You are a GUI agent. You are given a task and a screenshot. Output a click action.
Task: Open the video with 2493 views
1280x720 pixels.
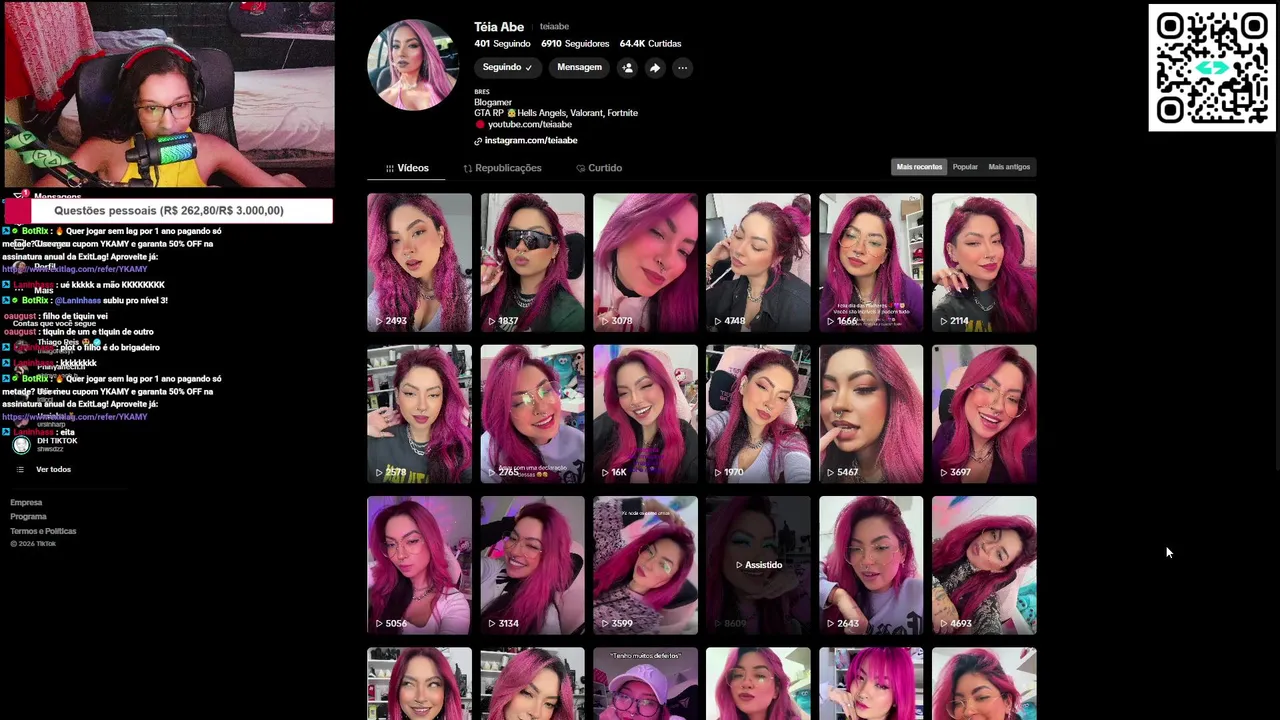point(419,262)
